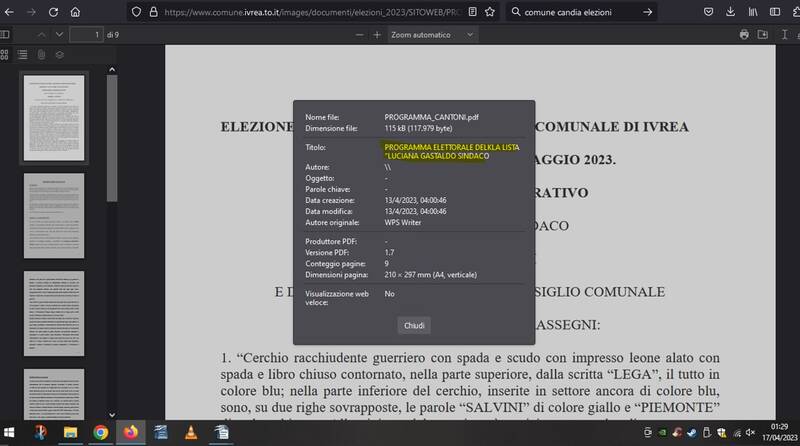This screenshot has height=446, width=800.
Task: Select the second page thumbnail
Action: tap(54, 215)
